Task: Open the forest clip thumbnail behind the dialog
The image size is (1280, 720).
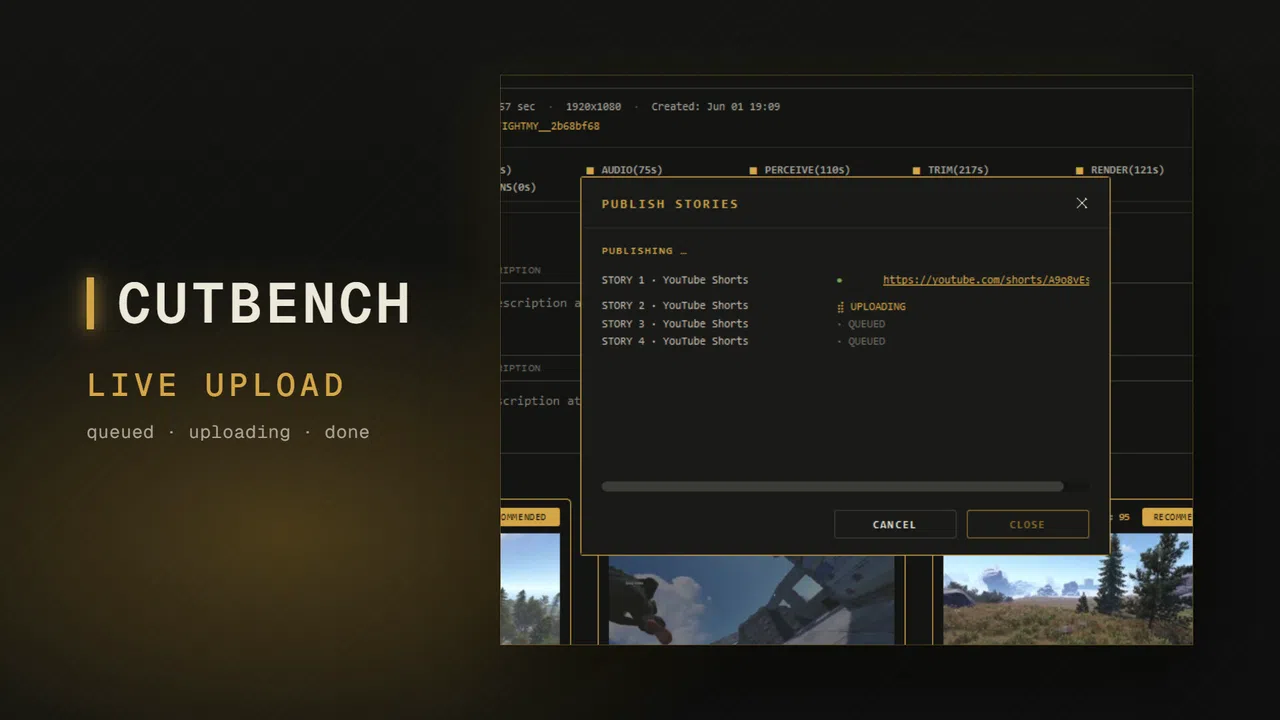Action: (x=530, y=588)
